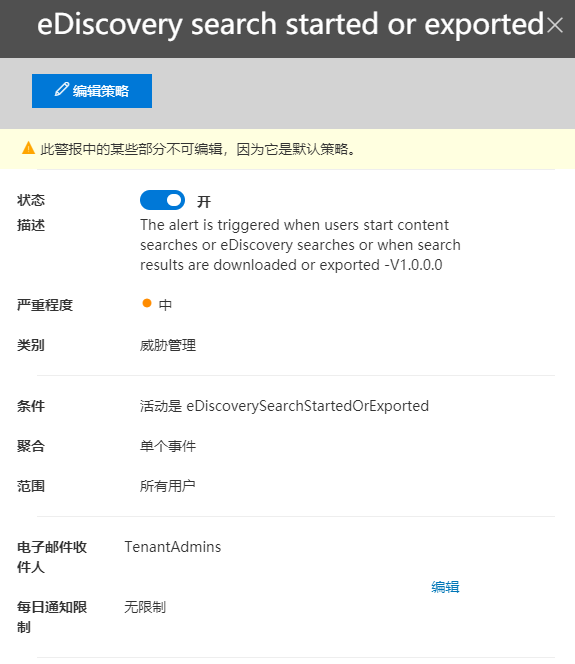Click the 每日通知限制 label
Image resolution: width=575 pixels, height=664 pixels.
pyautogui.click(x=52, y=617)
